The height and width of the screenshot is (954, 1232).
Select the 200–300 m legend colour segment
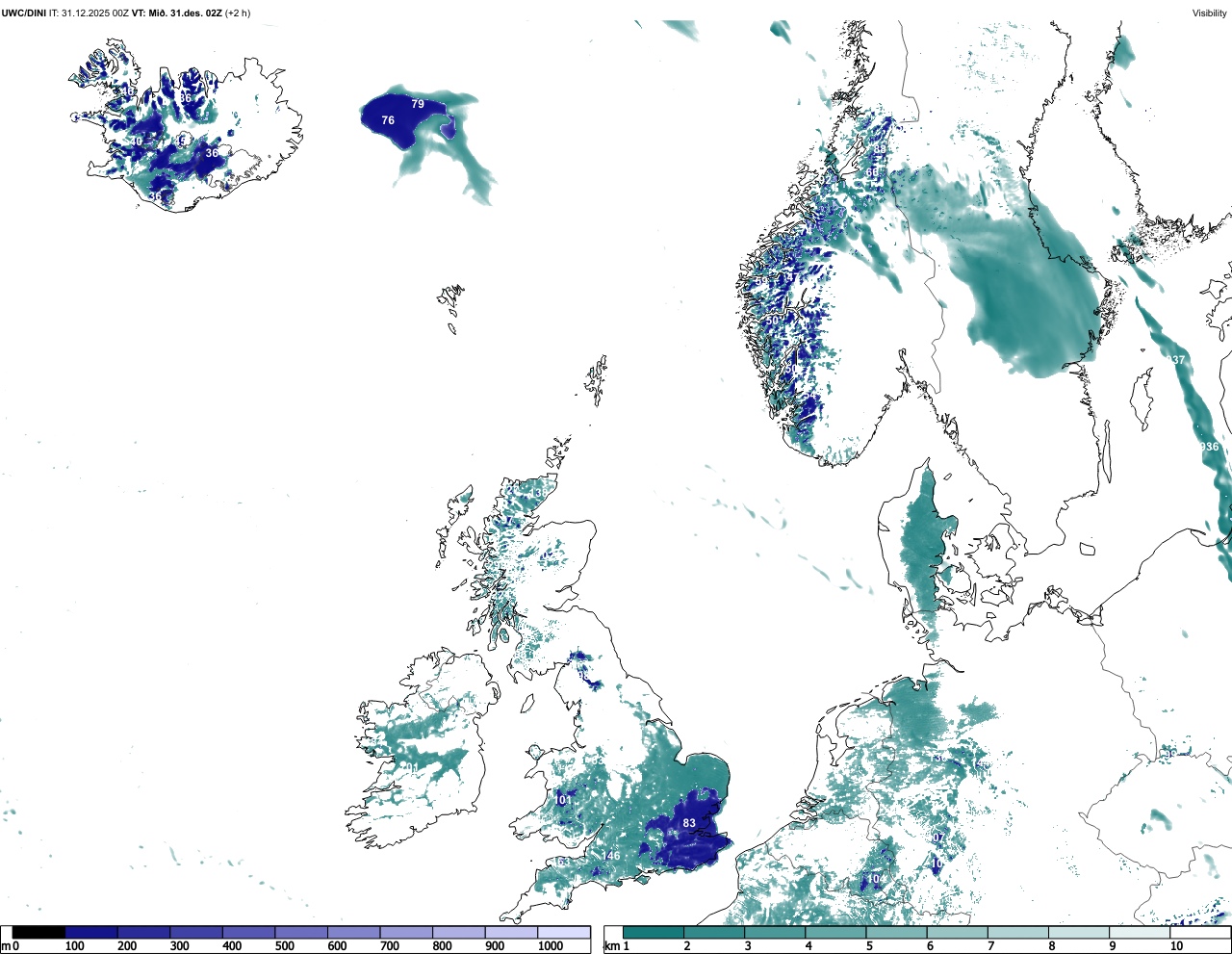[x=144, y=933]
